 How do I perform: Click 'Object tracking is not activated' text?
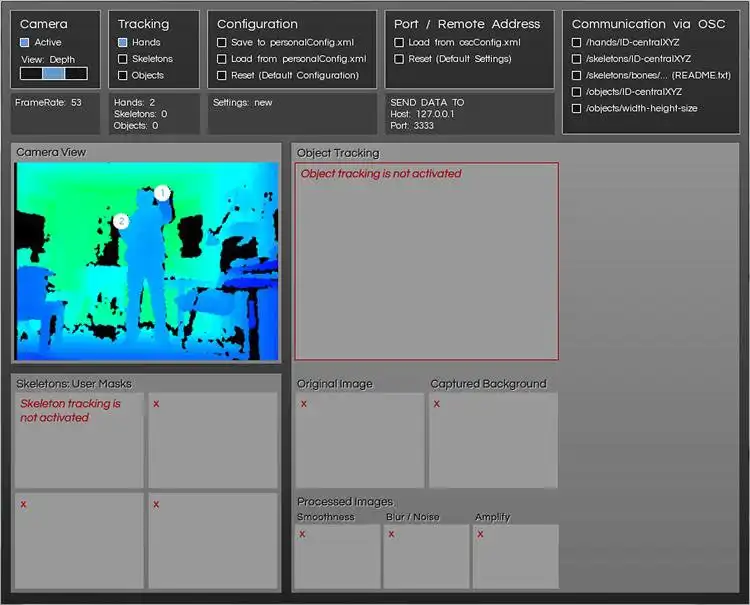381,174
